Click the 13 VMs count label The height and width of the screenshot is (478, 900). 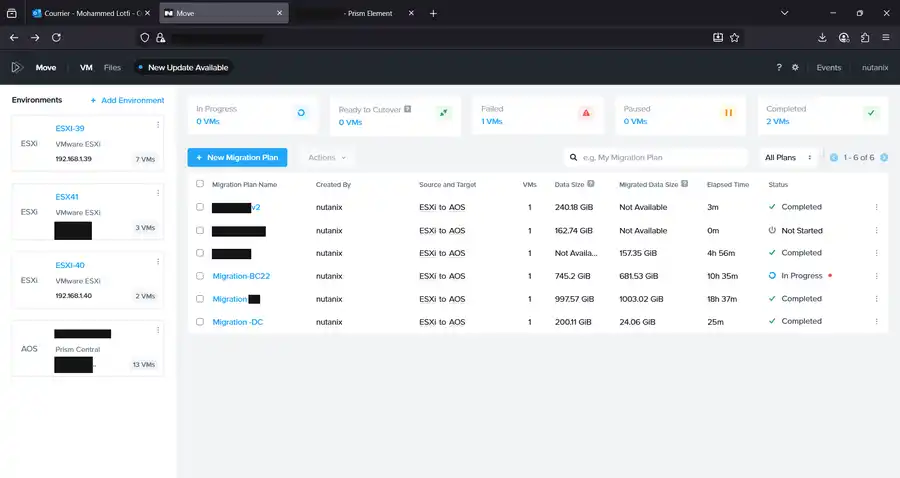tap(143, 364)
